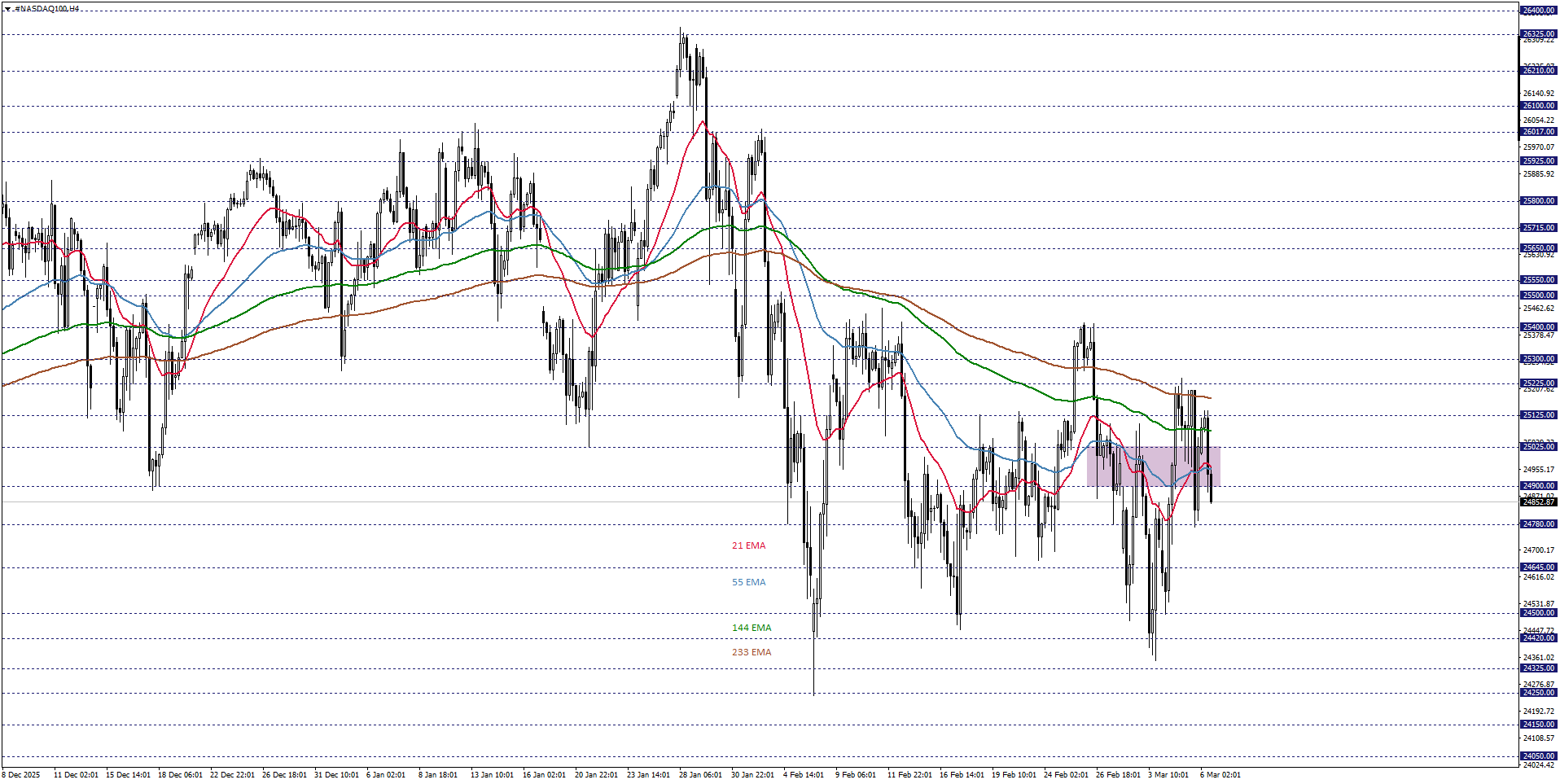Image resolution: width=1560 pixels, height=784 pixels.
Task: Select the 25650.00 price level tag
Action: (x=1538, y=246)
